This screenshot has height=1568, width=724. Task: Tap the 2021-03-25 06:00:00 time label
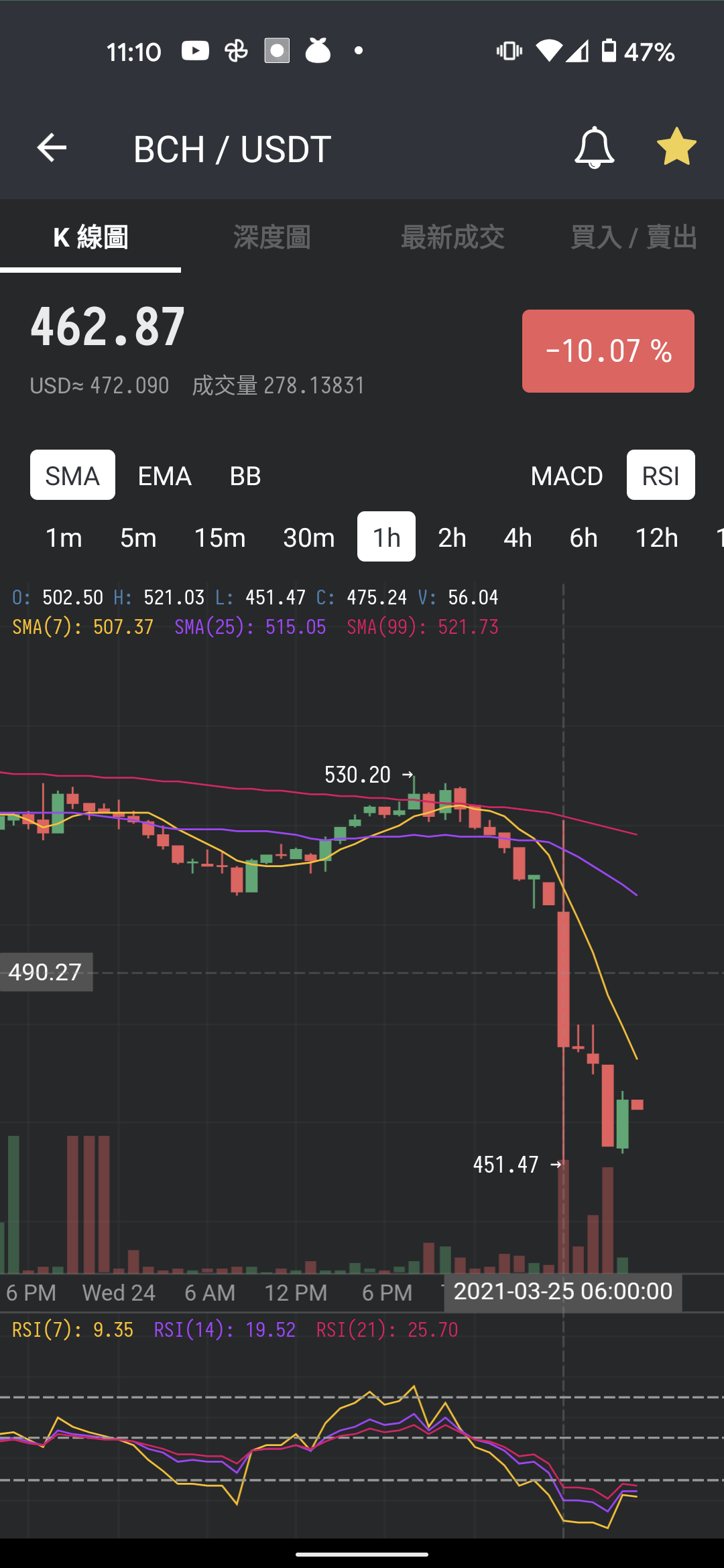pyautogui.click(x=563, y=1291)
